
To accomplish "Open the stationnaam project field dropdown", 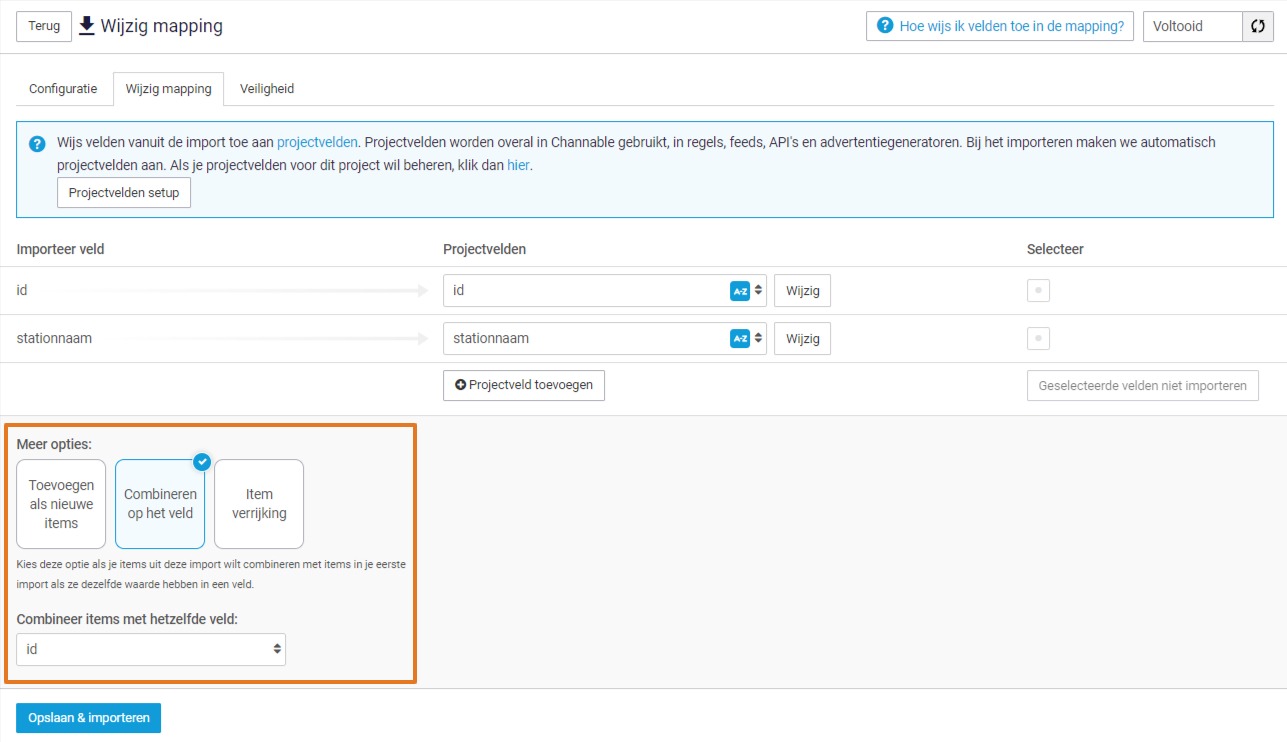I will [605, 339].
